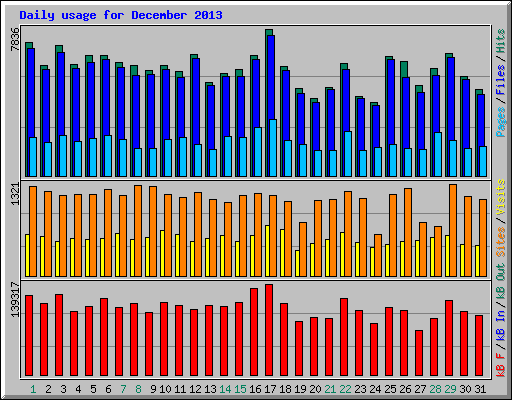The height and width of the screenshot is (400, 512).
Task: Select day 5 on the x-axis
Action: [93, 389]
